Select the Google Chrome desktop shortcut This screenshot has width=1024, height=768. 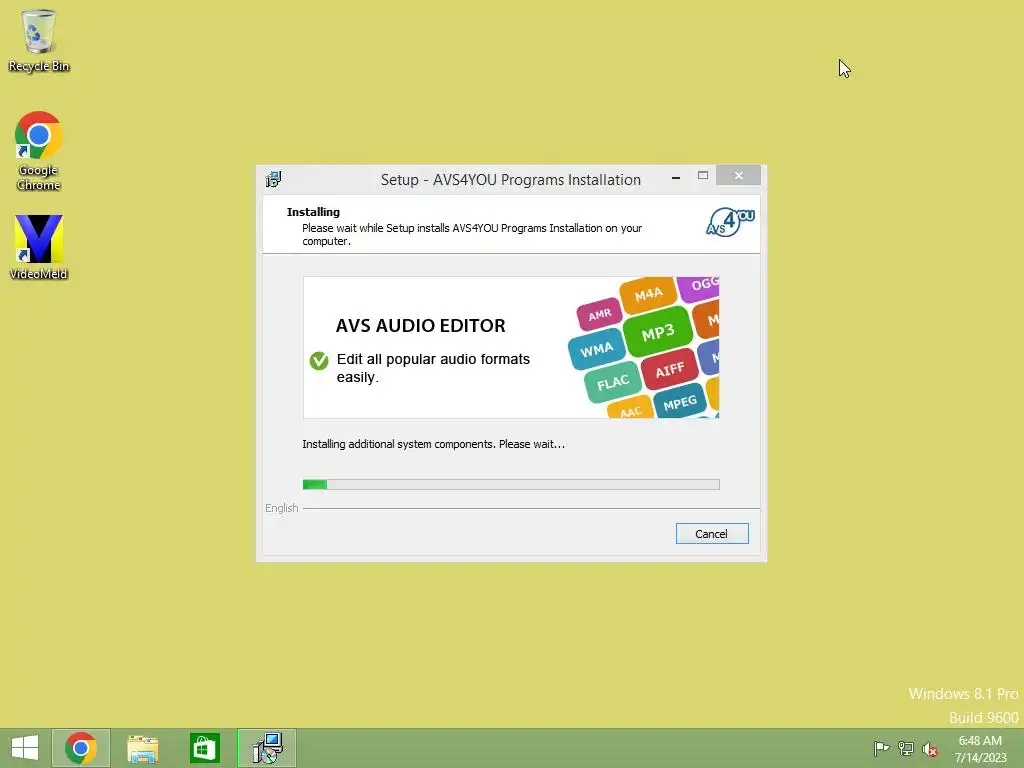pos(39,152)
